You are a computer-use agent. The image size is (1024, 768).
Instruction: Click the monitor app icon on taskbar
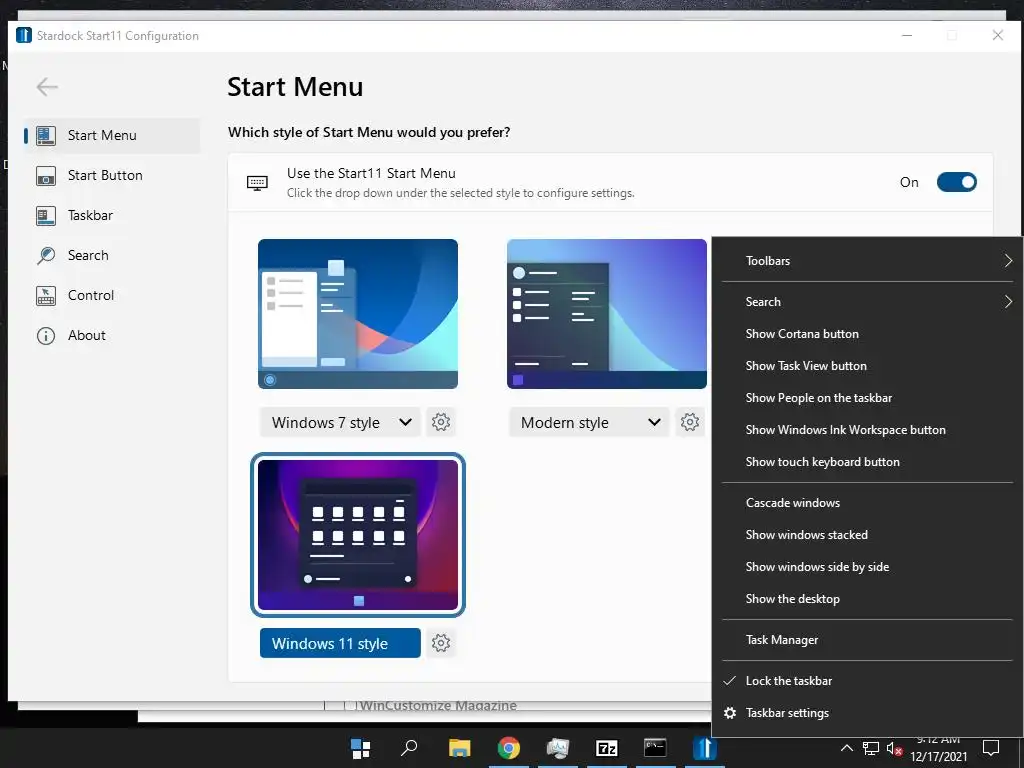tap(558, 748)
